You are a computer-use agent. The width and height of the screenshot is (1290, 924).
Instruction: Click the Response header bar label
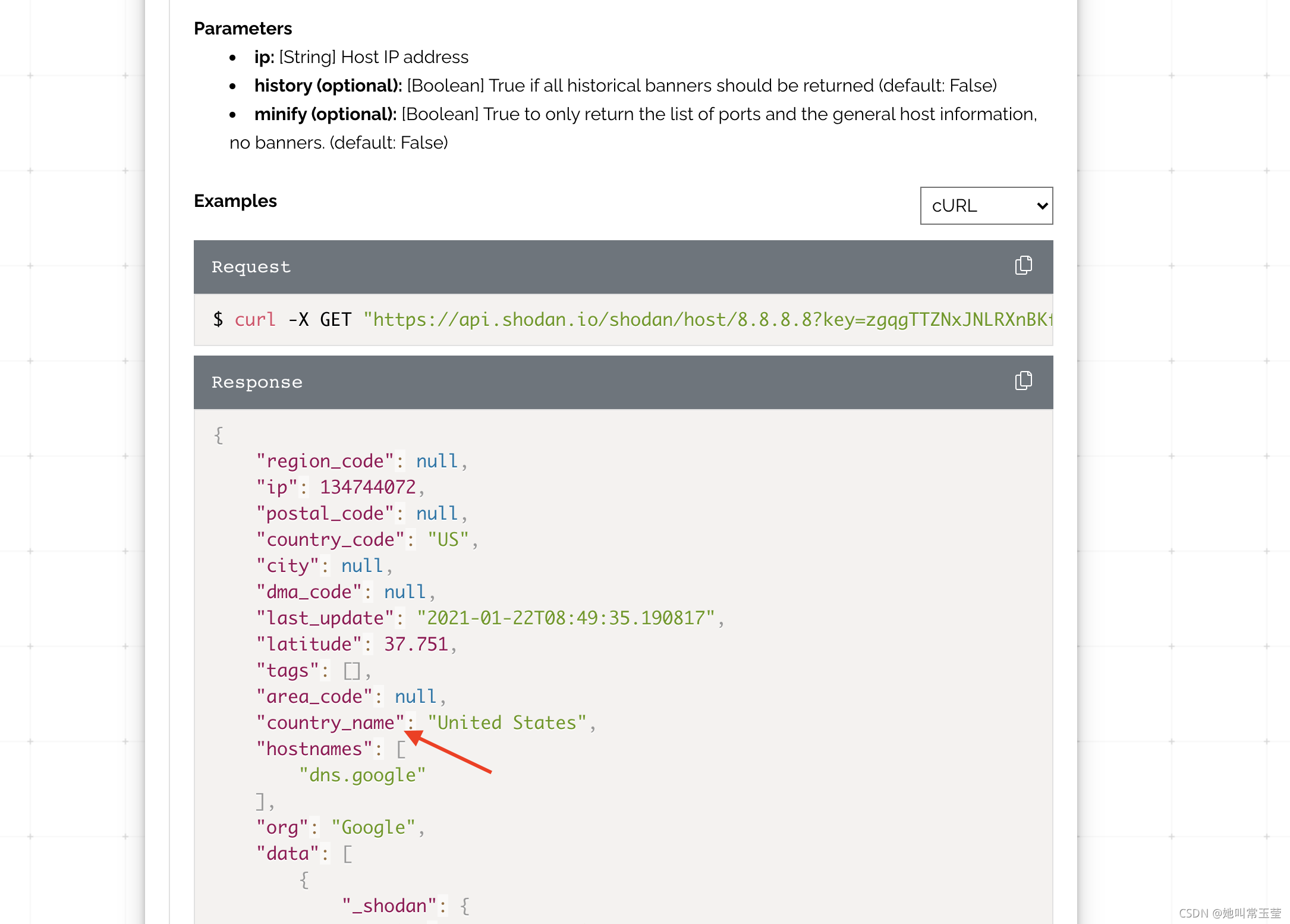point(257,382)
